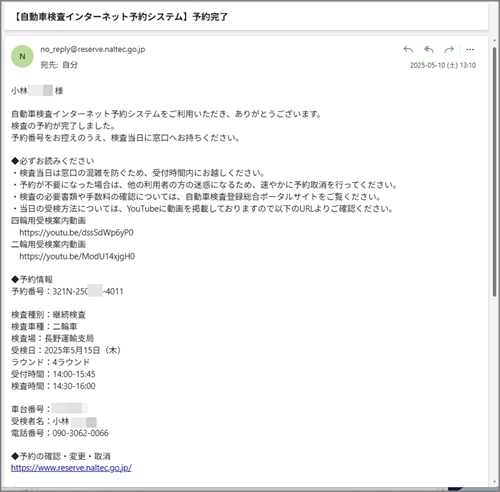500x492 pixels.
Task: Click the reservation number 321N line
Action: pyautogui.click(x=67, y=291)
